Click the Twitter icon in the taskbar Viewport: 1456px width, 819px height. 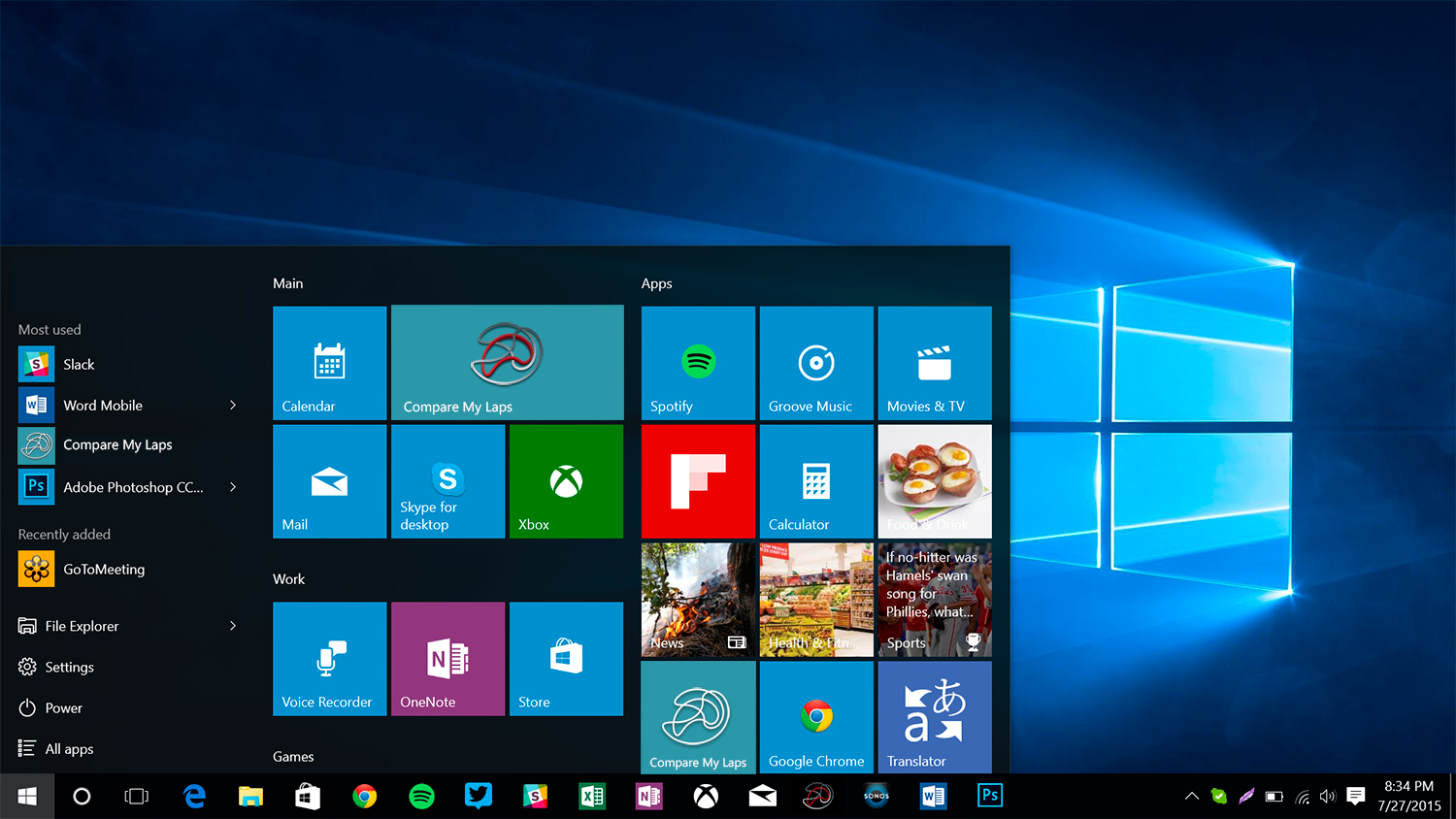479,797
